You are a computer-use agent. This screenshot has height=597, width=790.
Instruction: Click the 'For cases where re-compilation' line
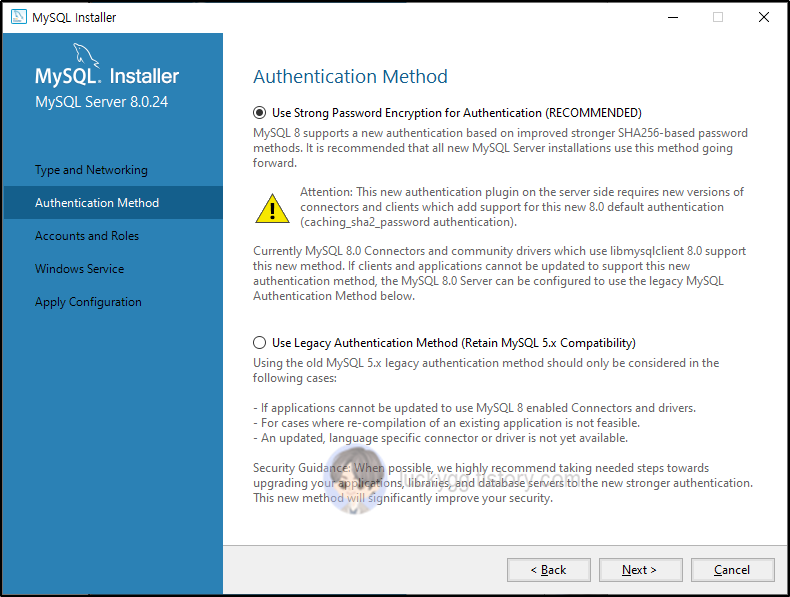(x=446, y=423)
